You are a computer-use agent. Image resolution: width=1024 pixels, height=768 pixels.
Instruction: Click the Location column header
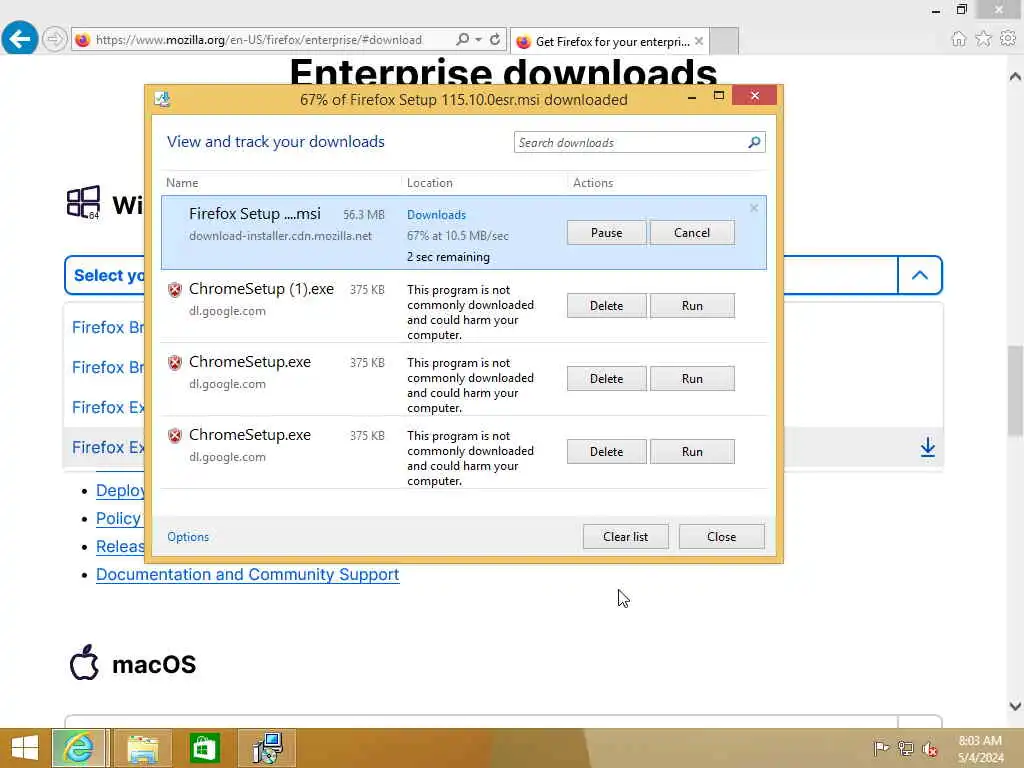[430, 183]
